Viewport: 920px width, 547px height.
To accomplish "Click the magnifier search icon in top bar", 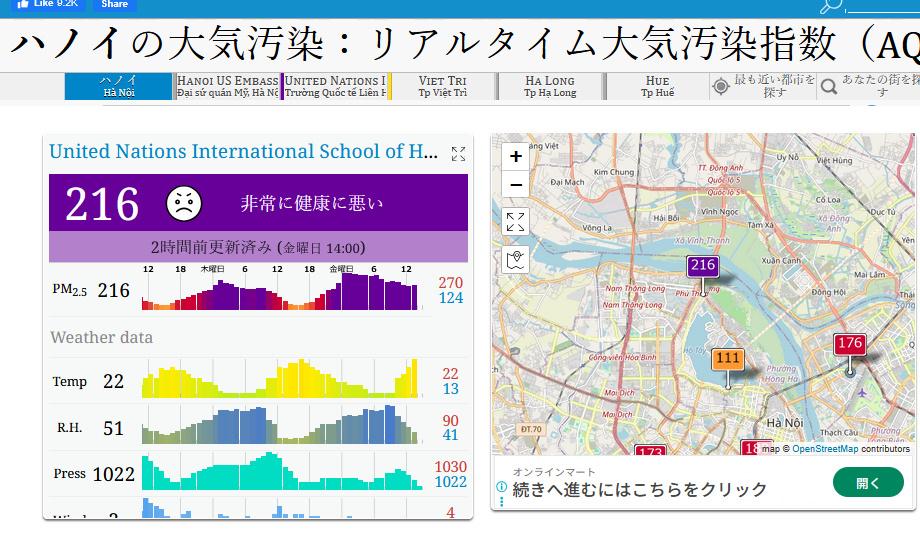I will (831, 6).
